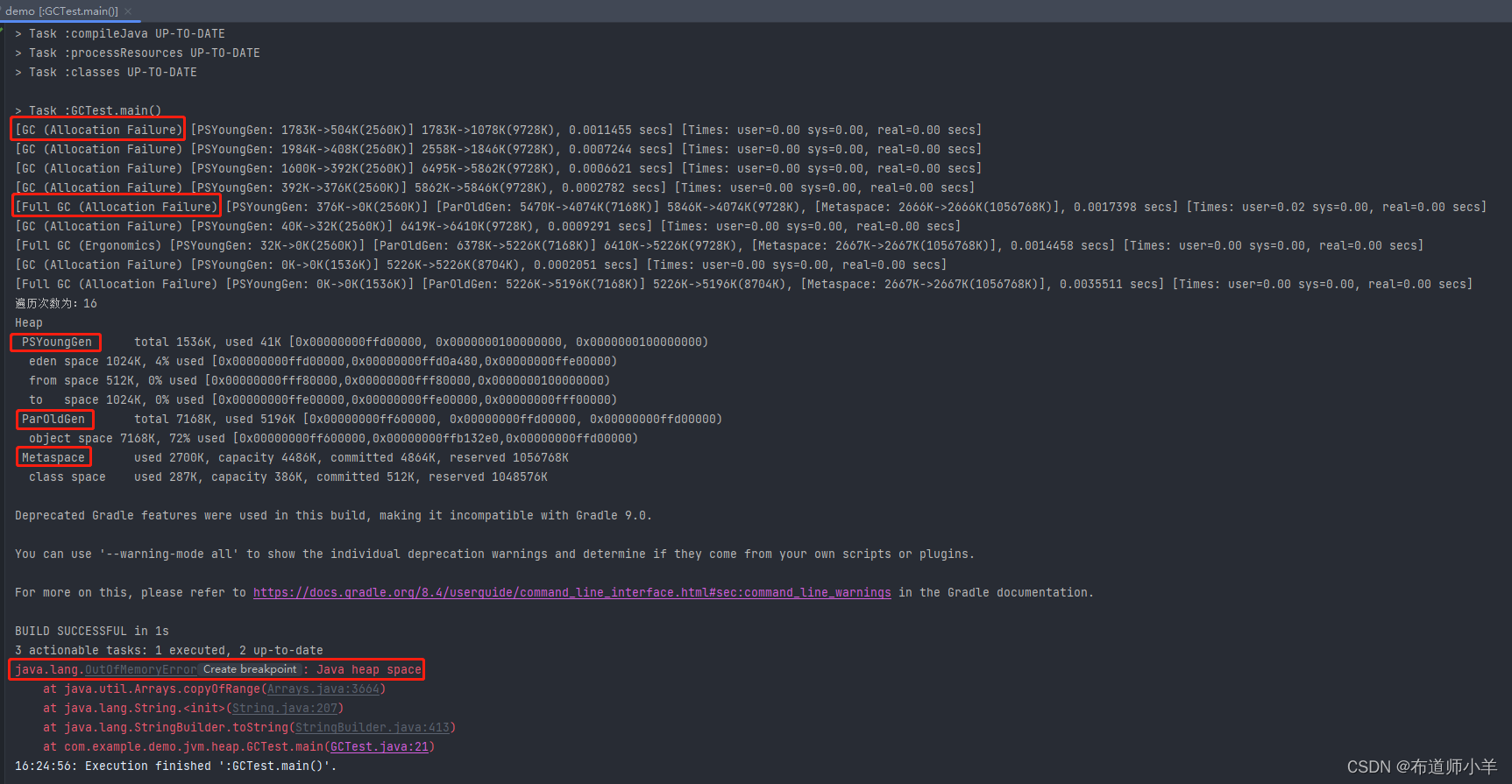Click the 'Heap' heading line

[x=29, y=323]
